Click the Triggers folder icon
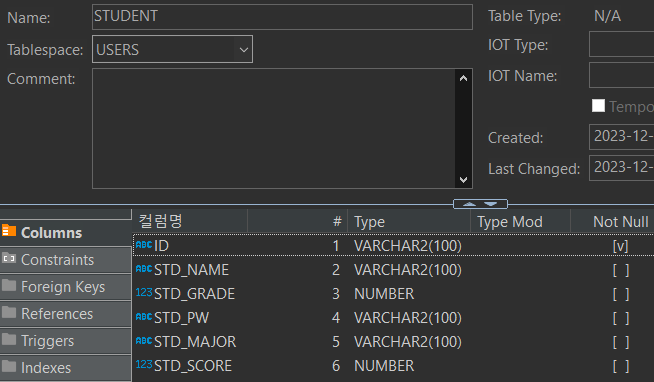The height and width of the screenshot is (382, 654). [9, 339]
